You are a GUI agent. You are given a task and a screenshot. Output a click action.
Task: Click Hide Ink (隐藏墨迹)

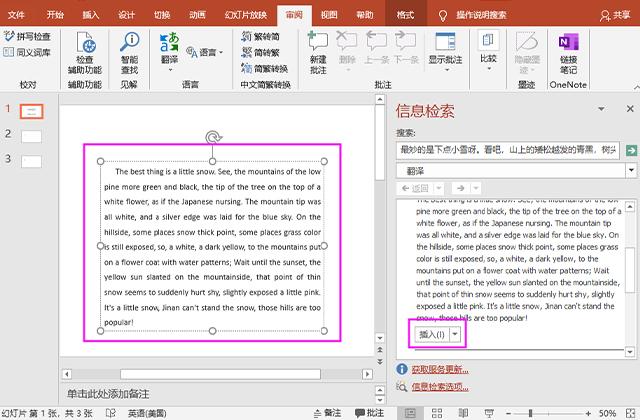527,53
